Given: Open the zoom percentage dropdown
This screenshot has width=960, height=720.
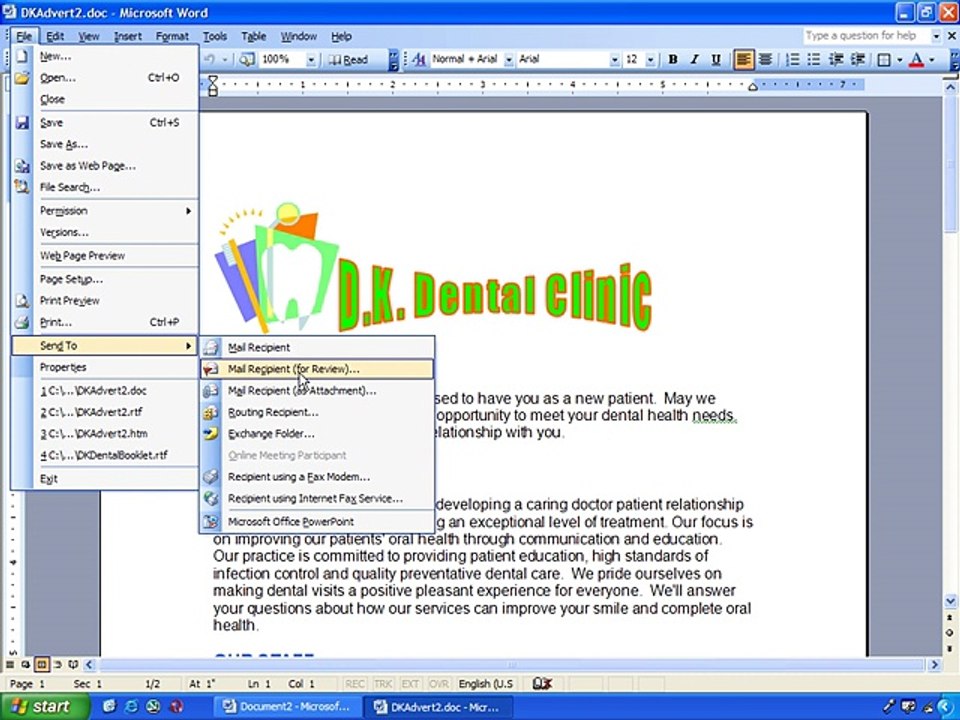Looking at the screenshot, I should [x=311, y=59].
